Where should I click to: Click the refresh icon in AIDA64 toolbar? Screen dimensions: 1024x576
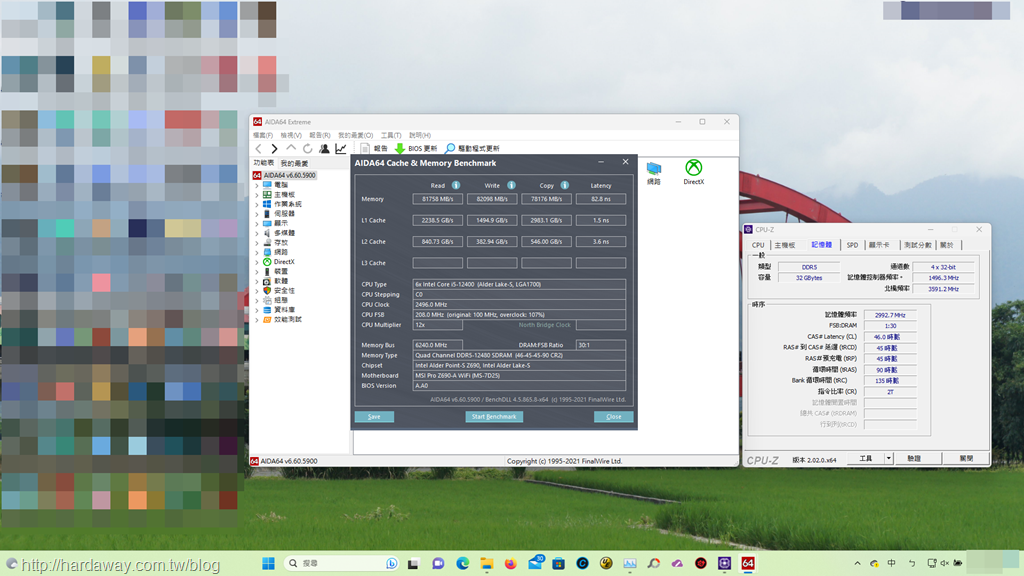307,148
